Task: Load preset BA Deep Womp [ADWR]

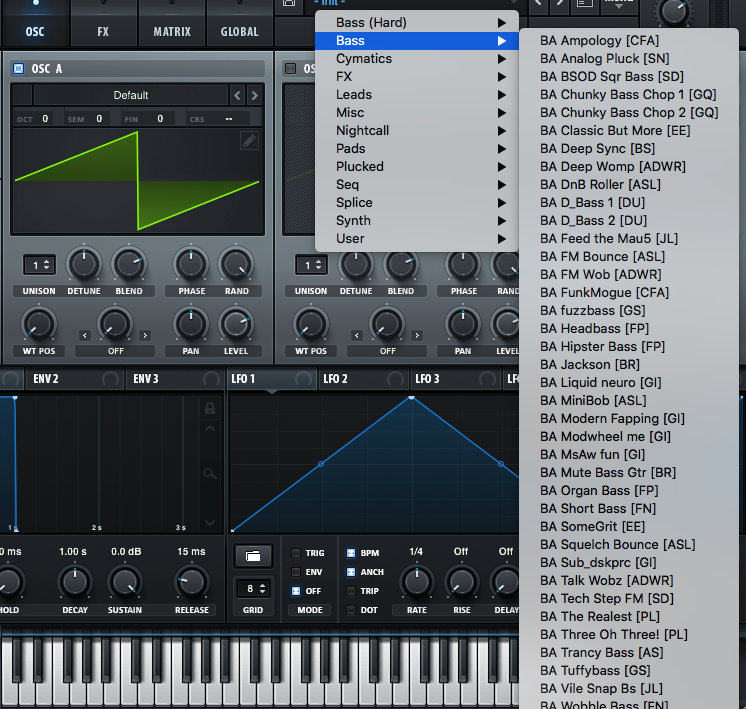Action: point(628,167)
